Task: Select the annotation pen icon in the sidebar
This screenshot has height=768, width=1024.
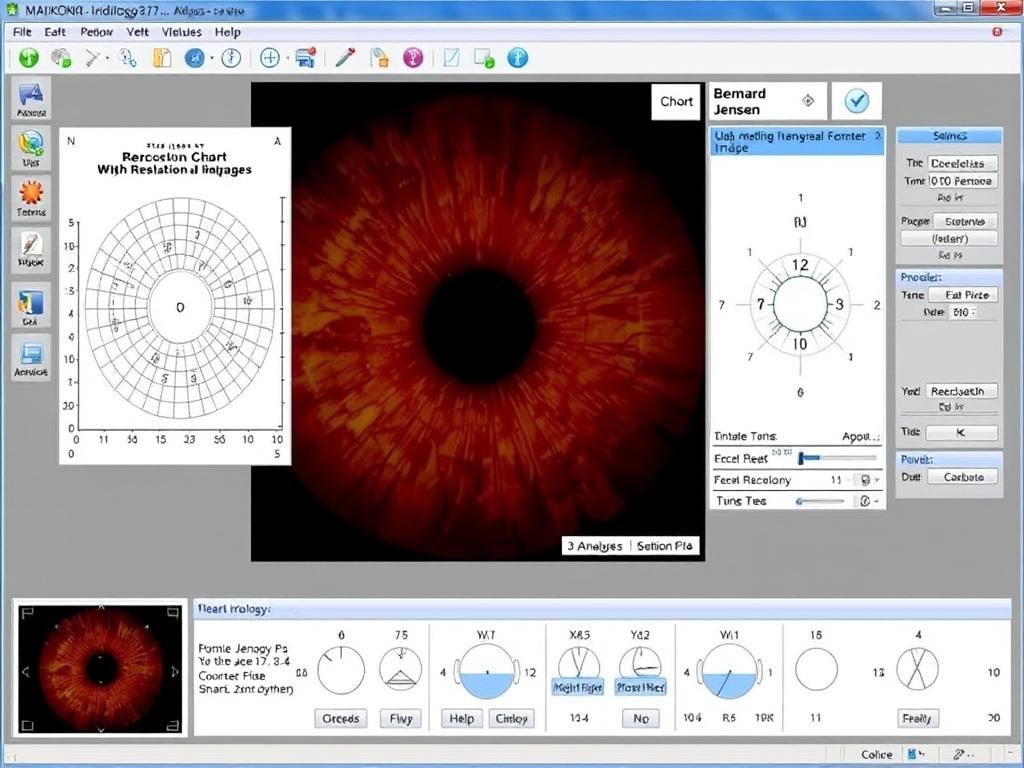Action: pos(32,250)
